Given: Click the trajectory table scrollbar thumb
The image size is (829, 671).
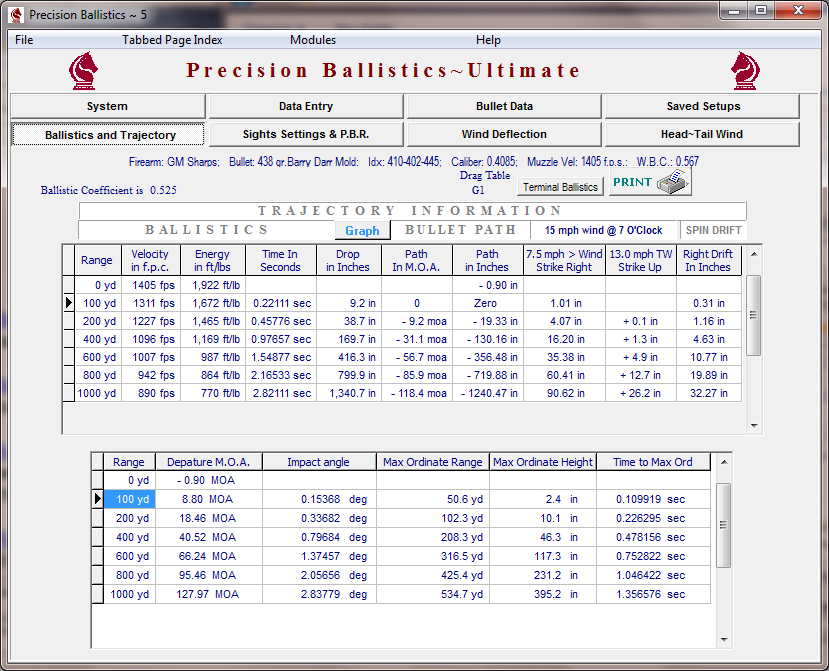Looking at the screenshot, I should [x=754, y=315].
